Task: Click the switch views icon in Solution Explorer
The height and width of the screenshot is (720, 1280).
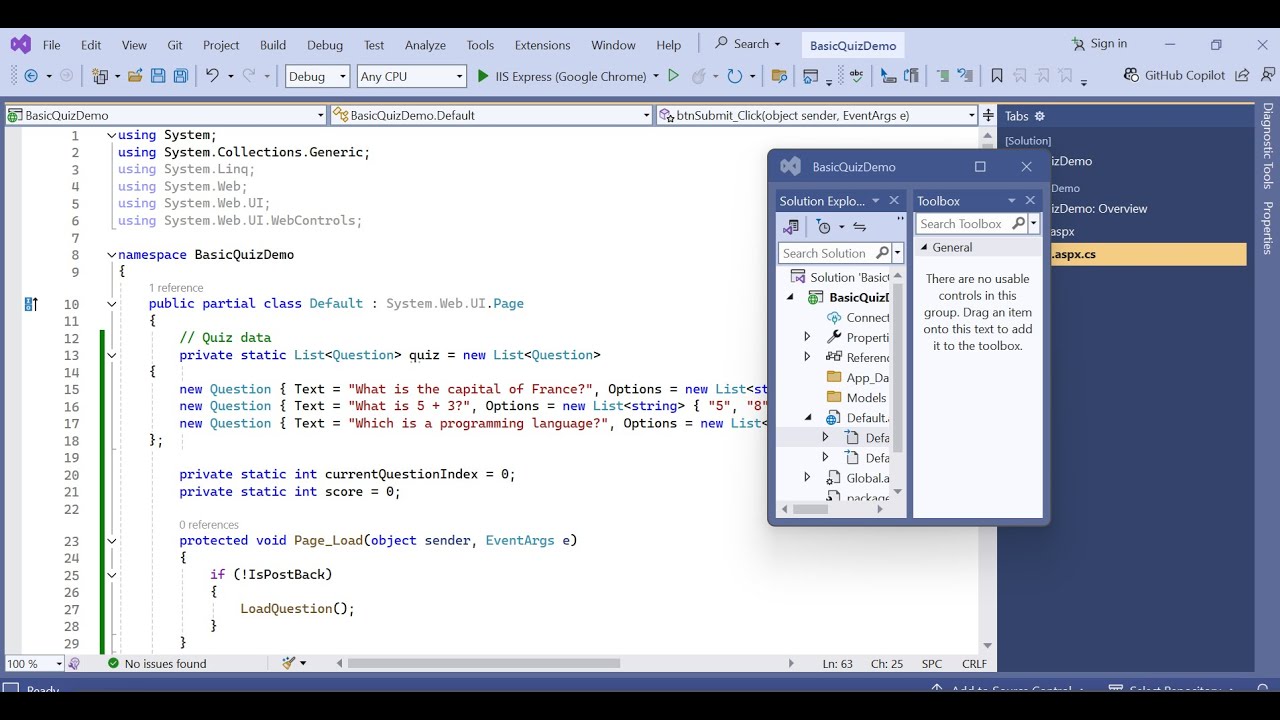Action: [x=791, y=227]
